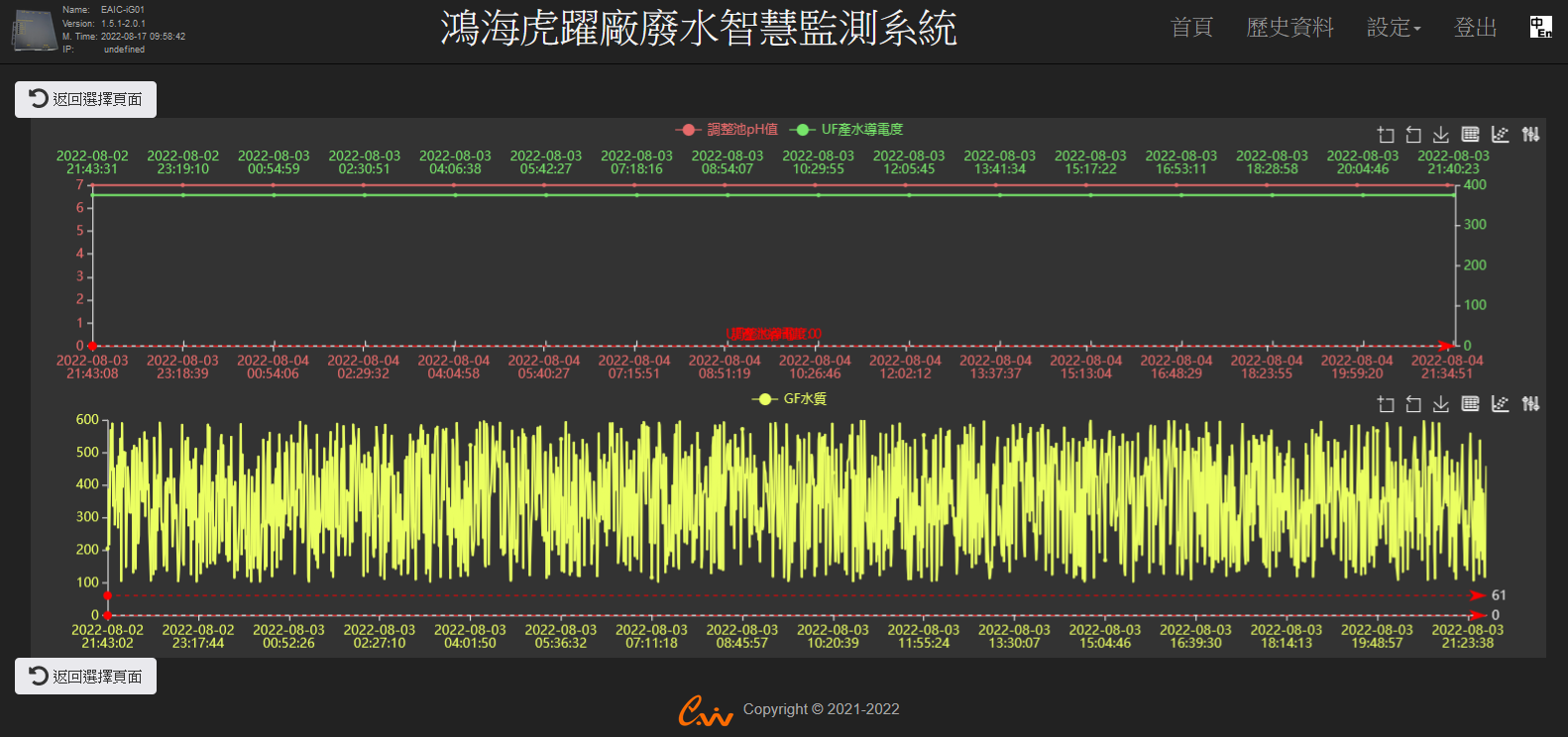
Task: Click zoom reset icon on the pH/UF chart
Action: tap(1413, 135)
